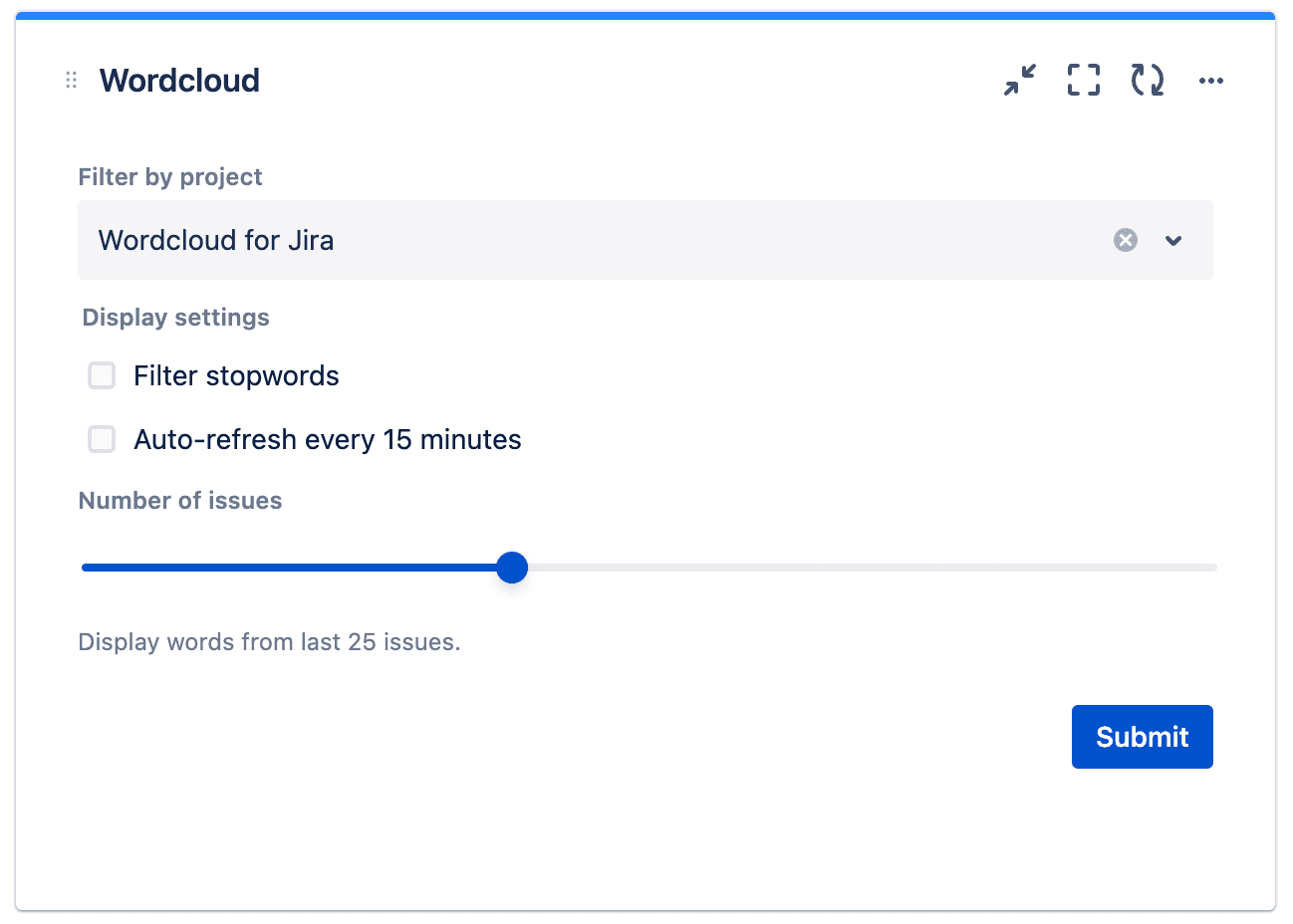Click the Display words from last 25 issues text
The height and width of the screenshot is (924, 1293).
[269, 642]
